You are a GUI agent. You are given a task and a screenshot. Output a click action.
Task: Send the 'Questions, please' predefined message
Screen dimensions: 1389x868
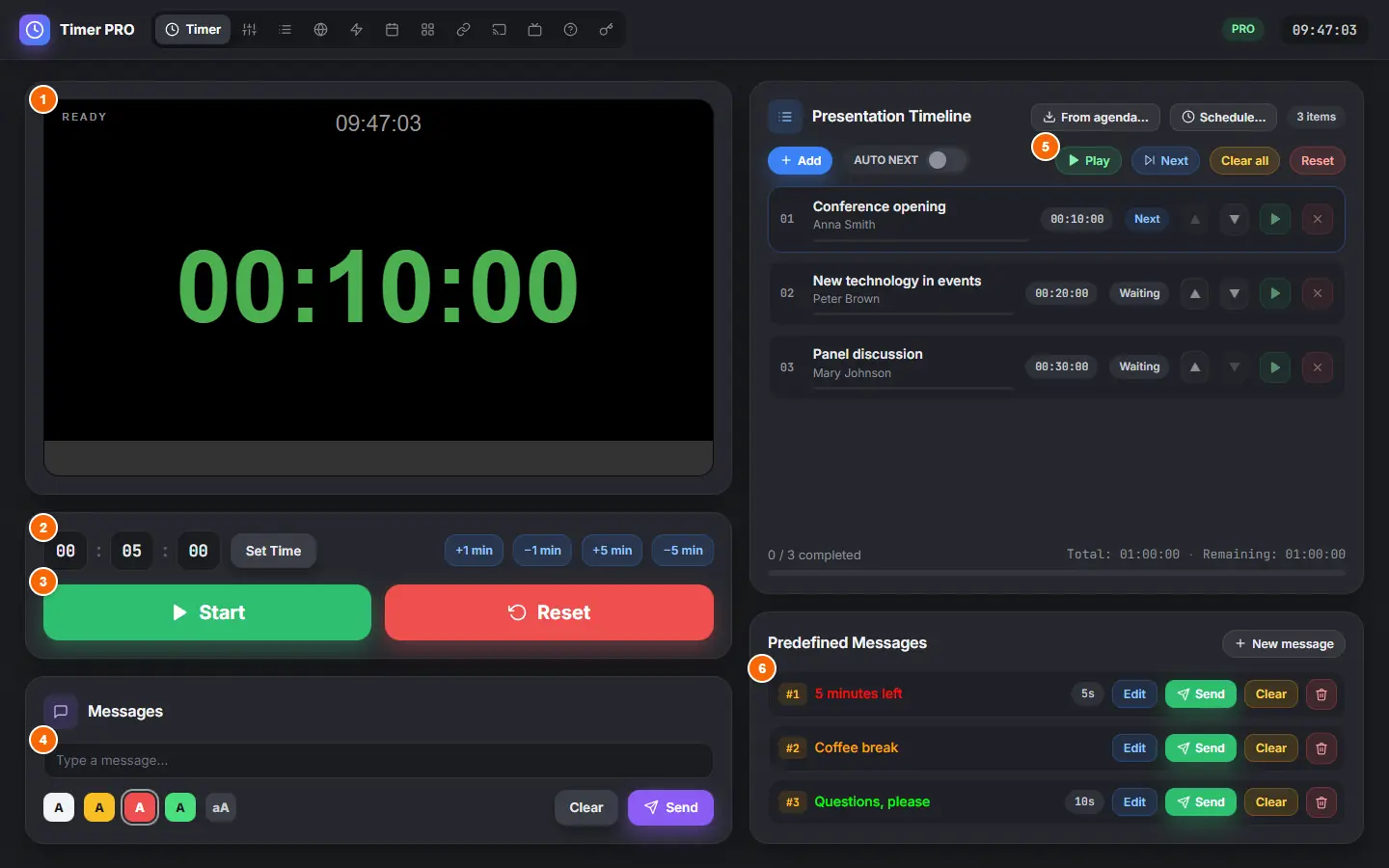pyautogui.click(x=1201, y=802)
